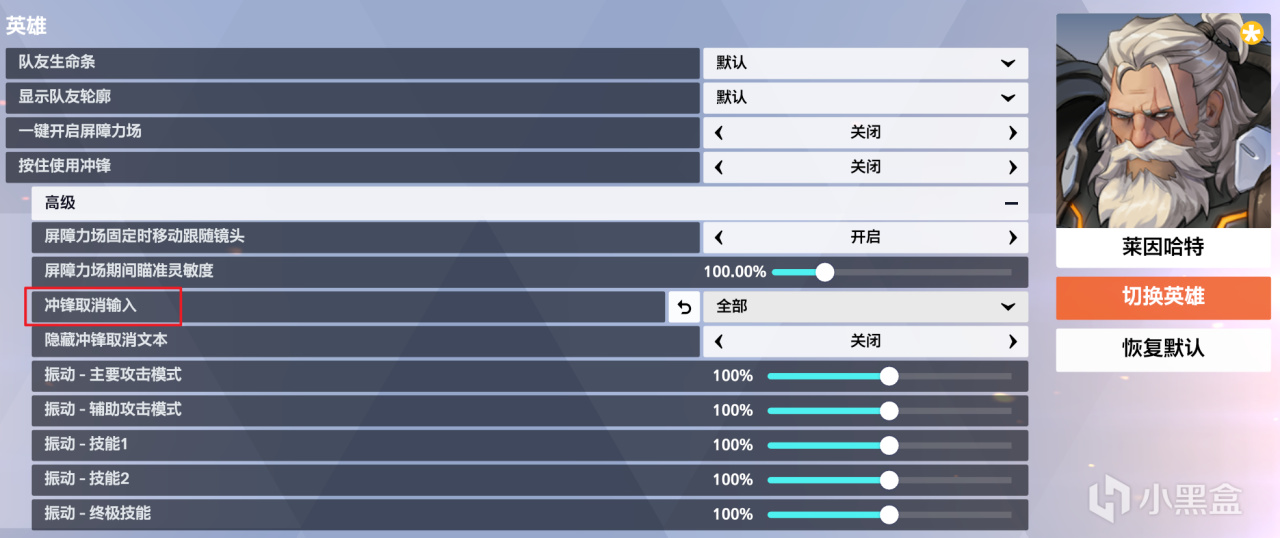Click left arrow for 屏障力场固定时移动跟随镜头
Viewport: 1280px width, 538px height.
coord(718,237)
